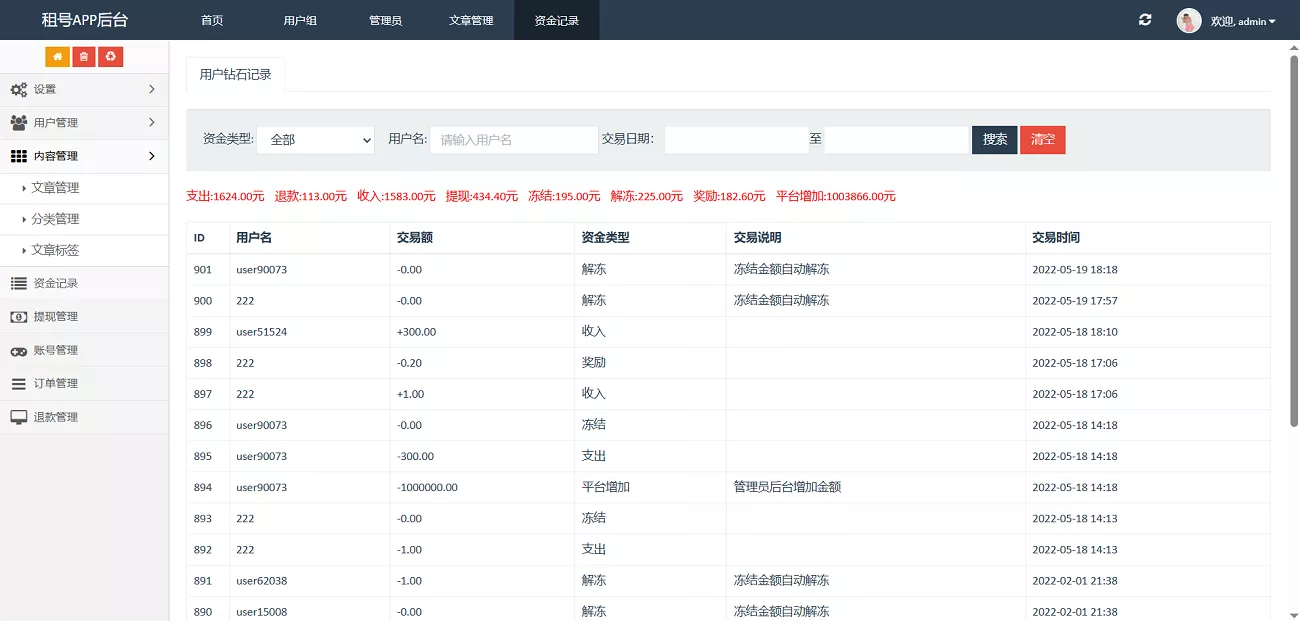Click the admin avatar picture
Image resolution: width=1300 pixels, height=621 pixels.
(x=1189, y=20)
